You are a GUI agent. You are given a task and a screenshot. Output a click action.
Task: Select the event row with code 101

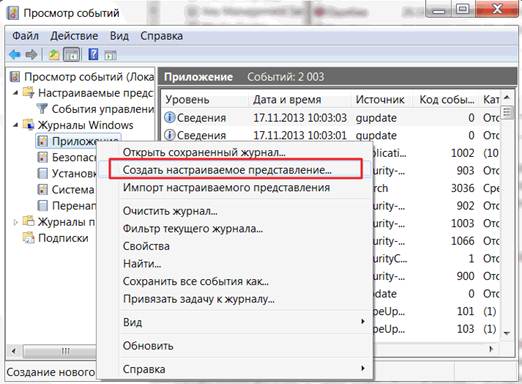coord(436,311)
